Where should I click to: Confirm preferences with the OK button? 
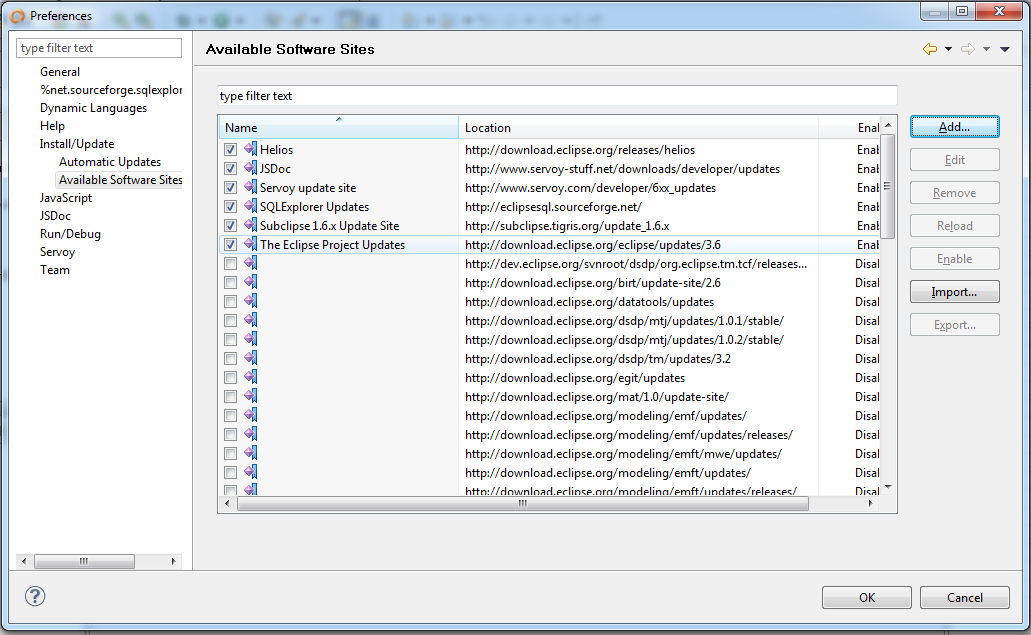867,598
